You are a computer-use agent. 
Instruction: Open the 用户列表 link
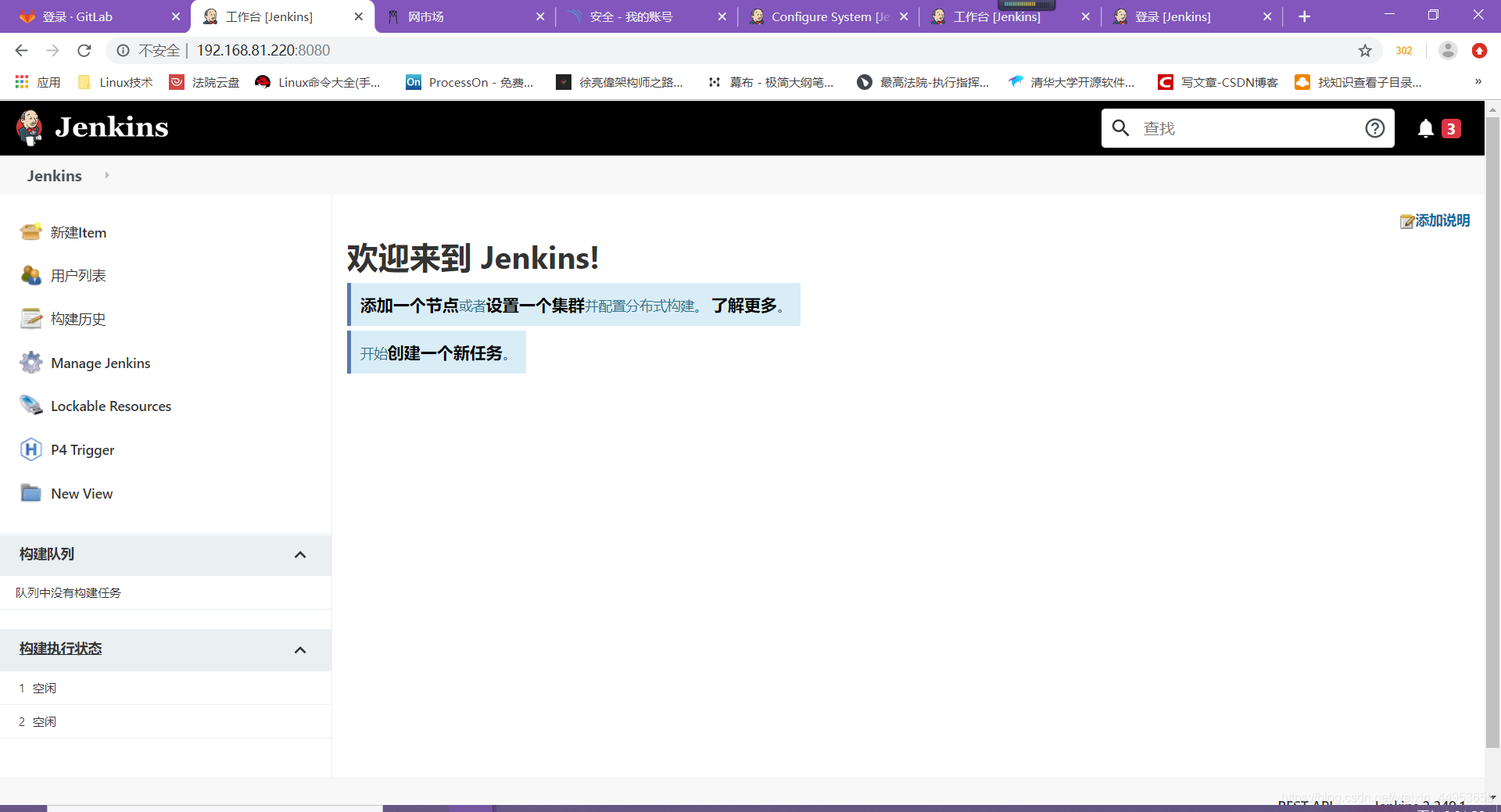78,276
